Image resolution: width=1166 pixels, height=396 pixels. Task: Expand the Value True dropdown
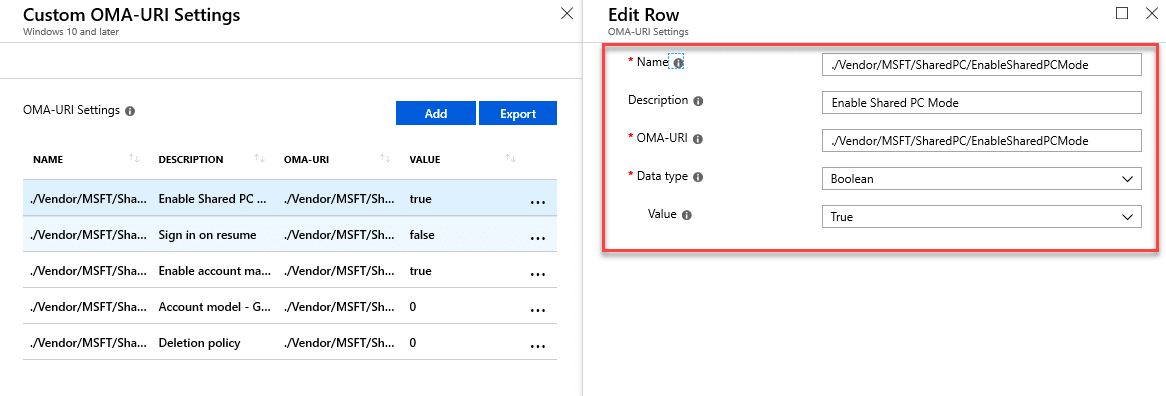[982, 216]
